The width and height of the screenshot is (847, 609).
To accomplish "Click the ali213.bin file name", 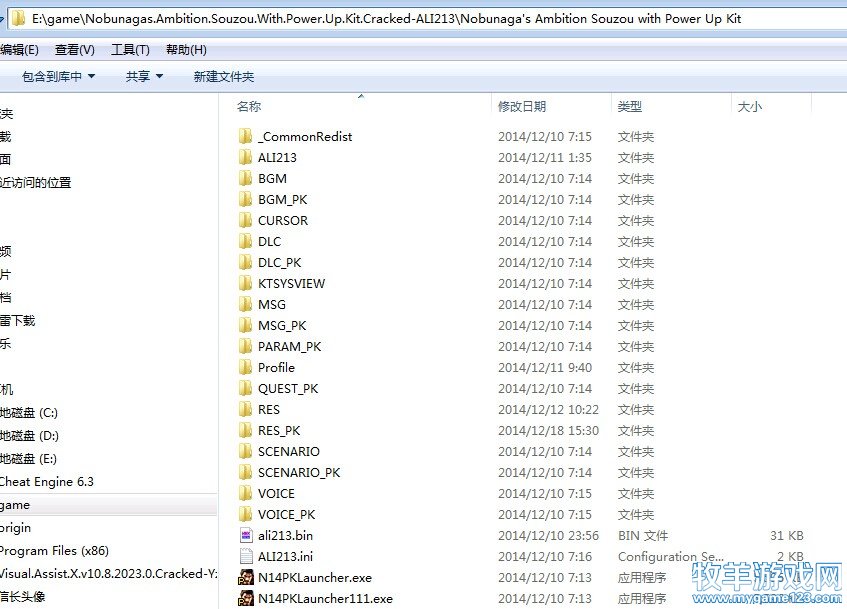I will [285, 536].
